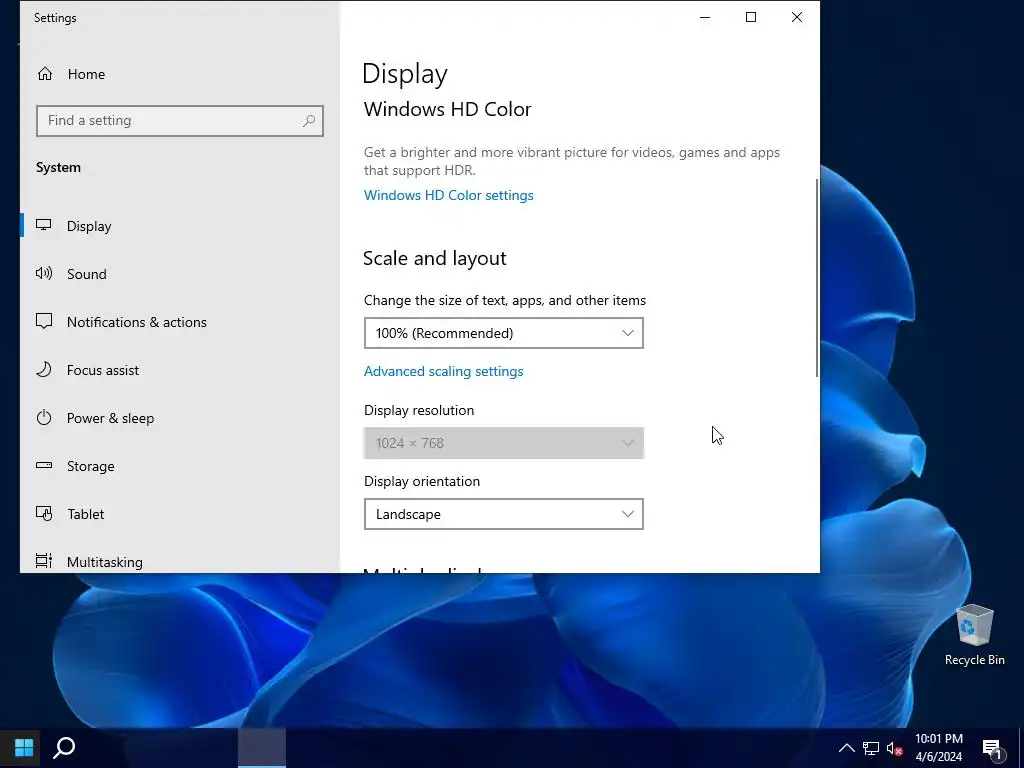
Task: Open the Windows Start button
Action: [x=24, y=748]
